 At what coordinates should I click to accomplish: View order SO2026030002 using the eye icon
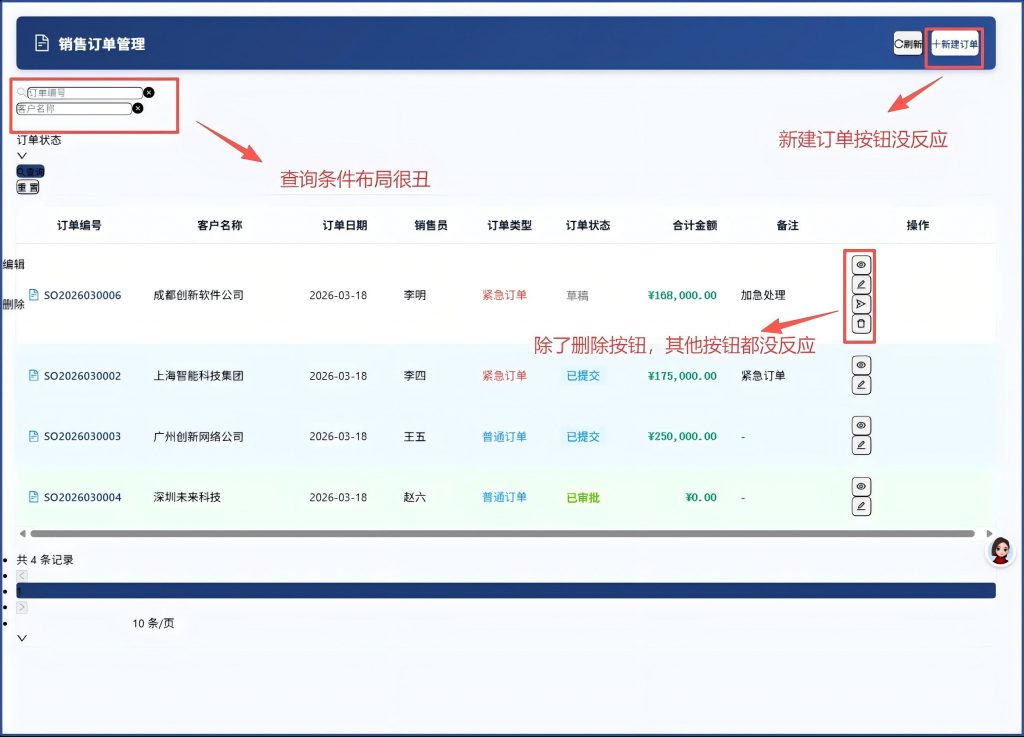[x=861, y=366]
